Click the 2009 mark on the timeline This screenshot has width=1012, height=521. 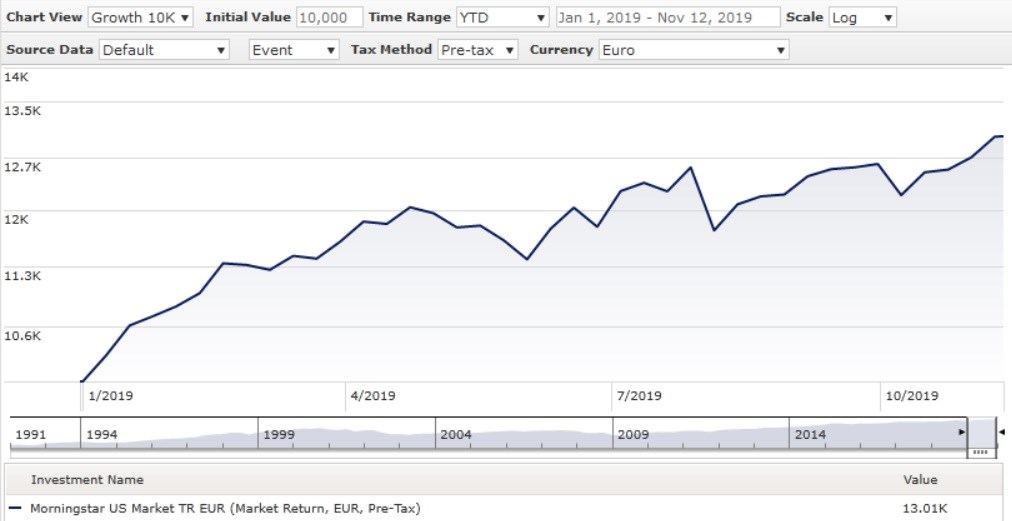633,435
